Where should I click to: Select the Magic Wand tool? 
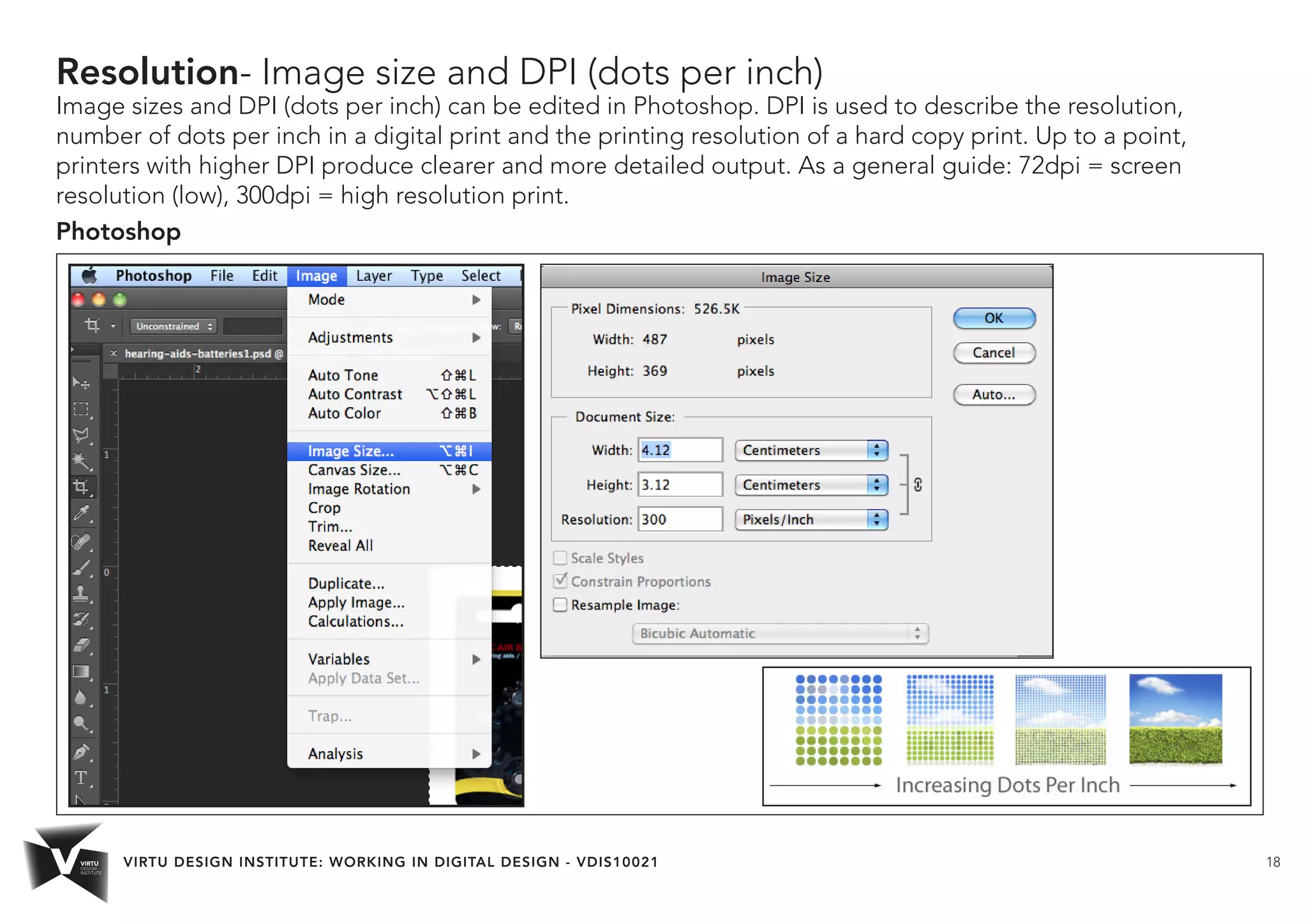(81, 461)
